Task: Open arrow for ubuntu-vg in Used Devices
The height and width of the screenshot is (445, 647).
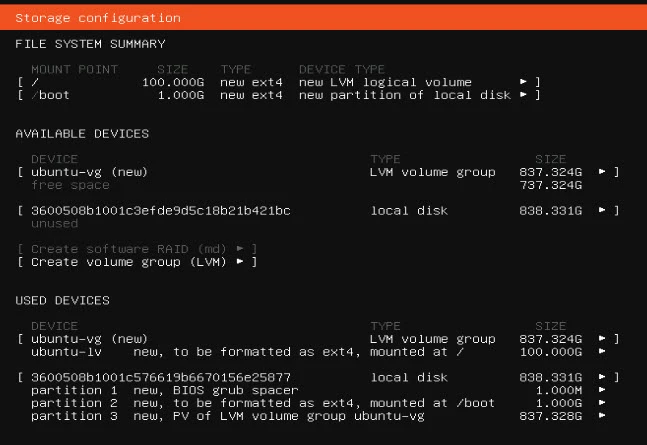Action: coord(602,339)
